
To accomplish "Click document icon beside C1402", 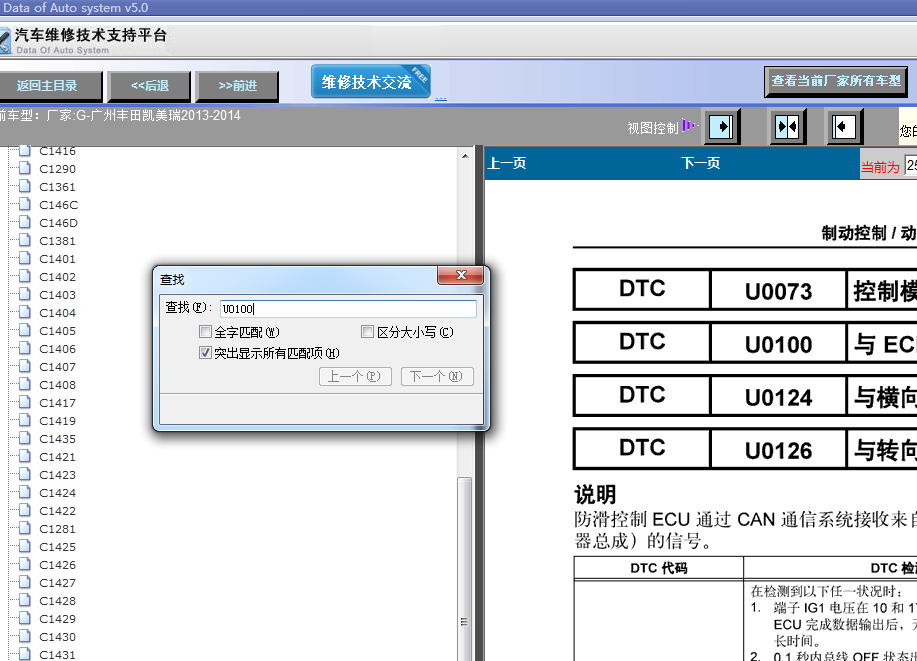I will 25,277.
